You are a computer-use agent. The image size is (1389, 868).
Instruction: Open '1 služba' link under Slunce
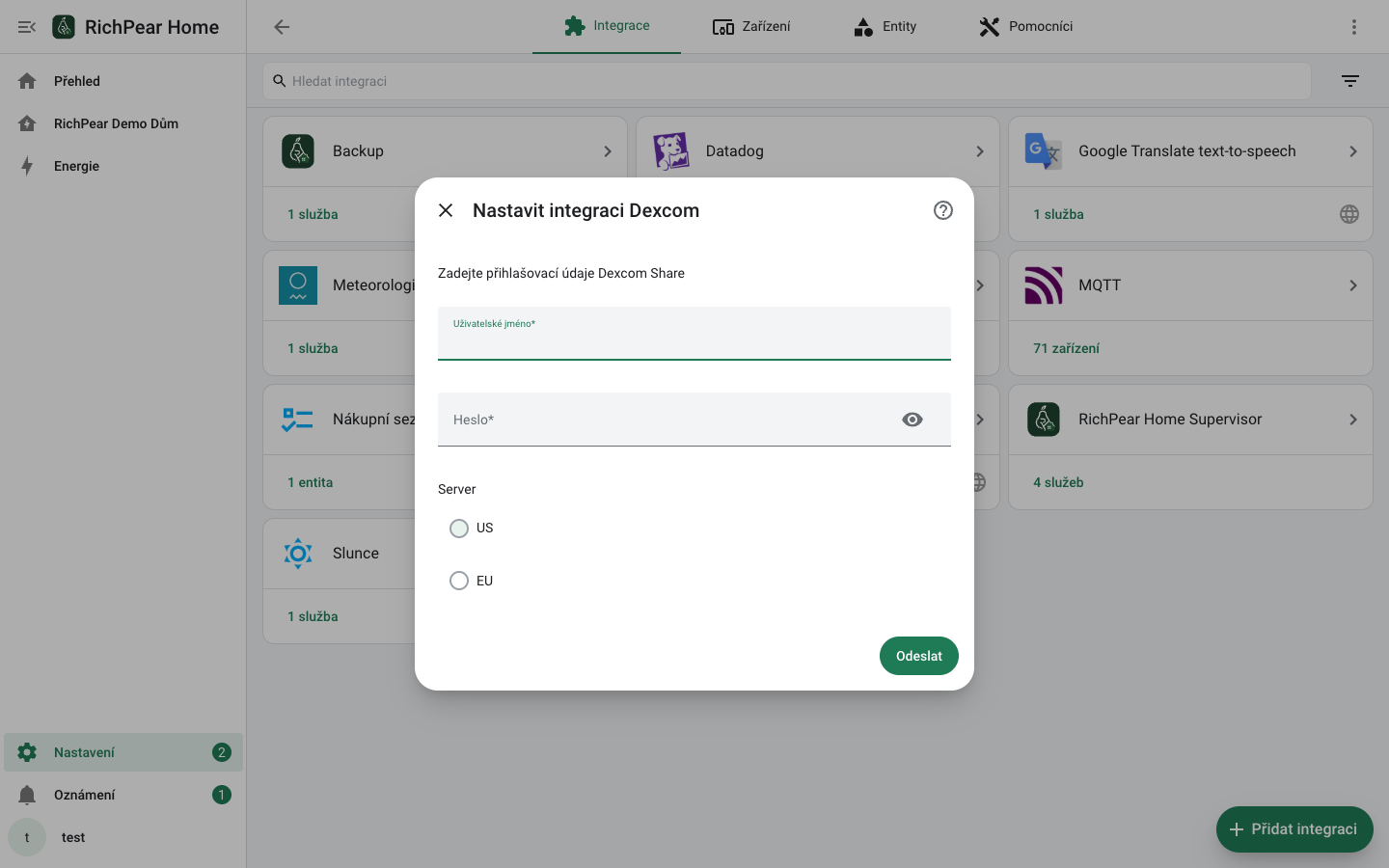(313, 616)
